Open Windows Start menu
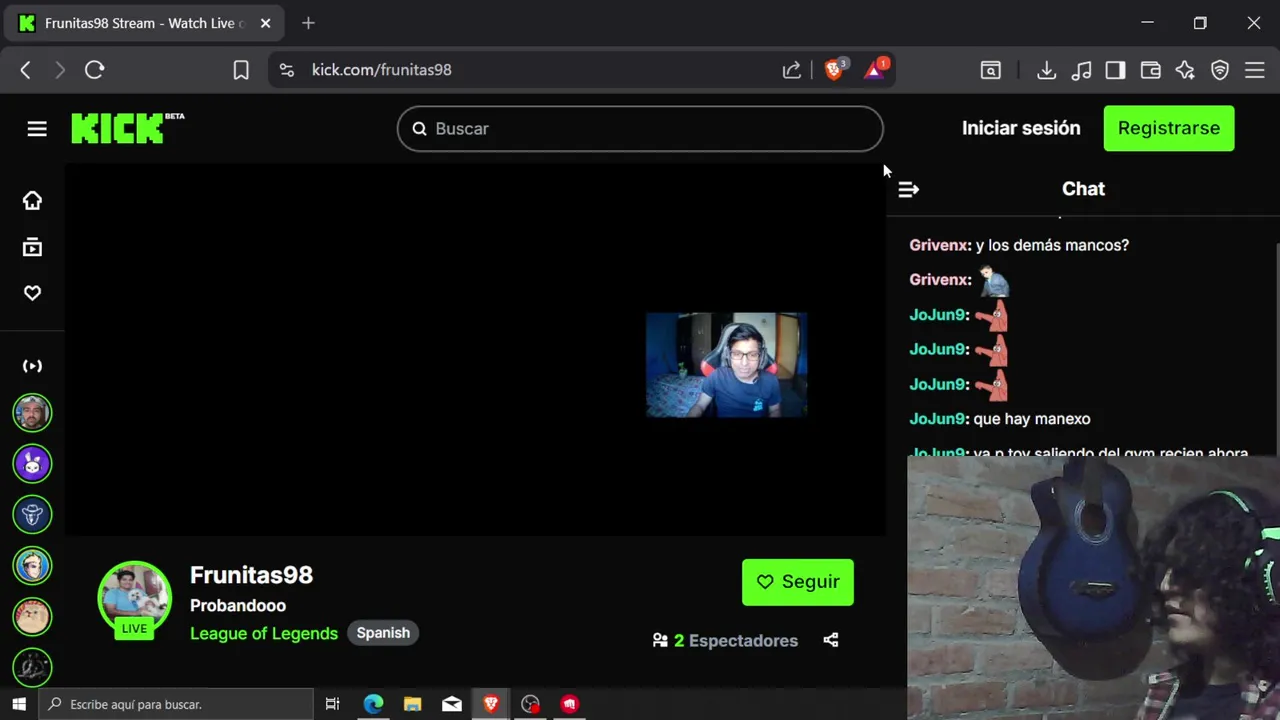This screenshot has width=1280, height=720. (x=19, y=704)
